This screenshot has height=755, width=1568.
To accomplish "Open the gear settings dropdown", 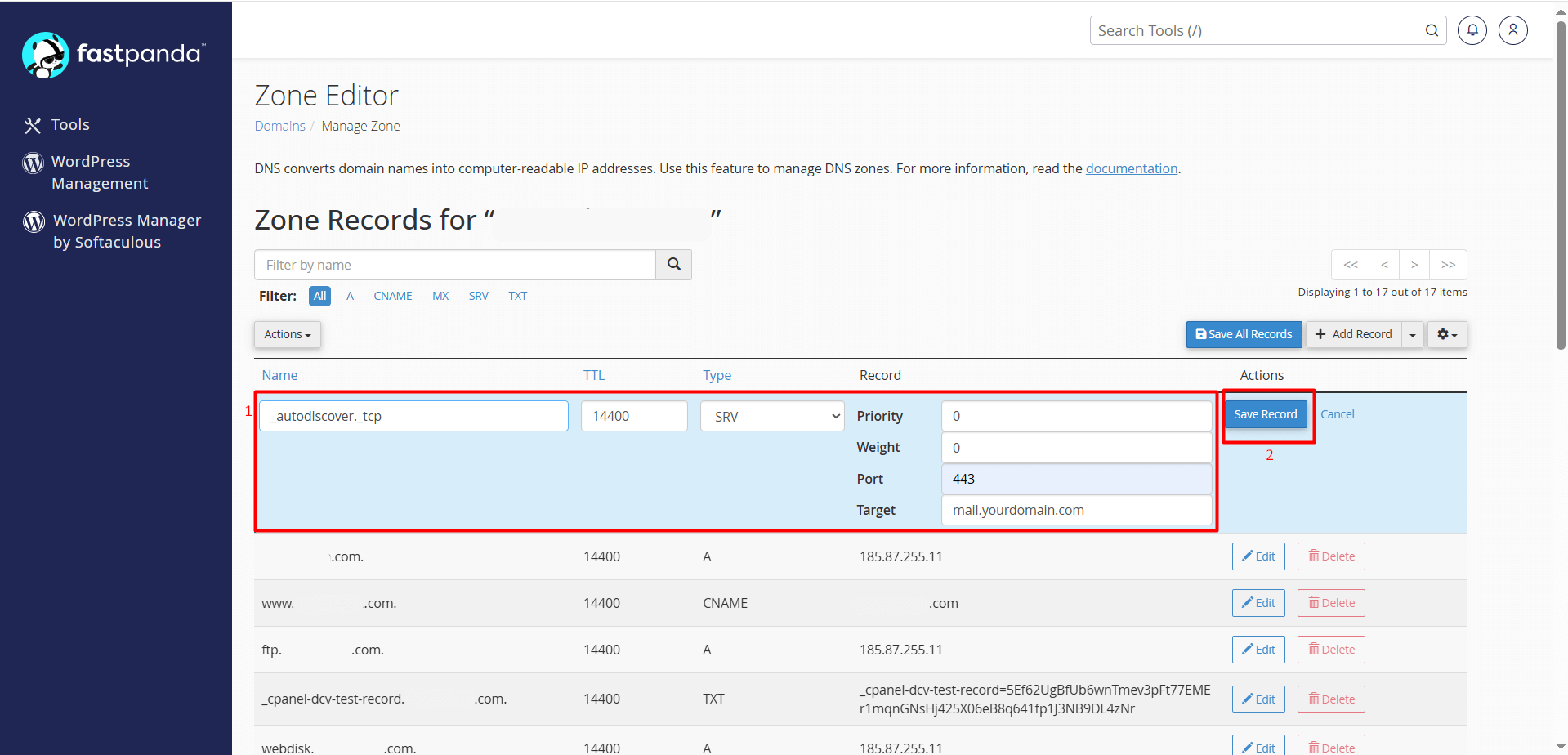I will coord(1447,334).
